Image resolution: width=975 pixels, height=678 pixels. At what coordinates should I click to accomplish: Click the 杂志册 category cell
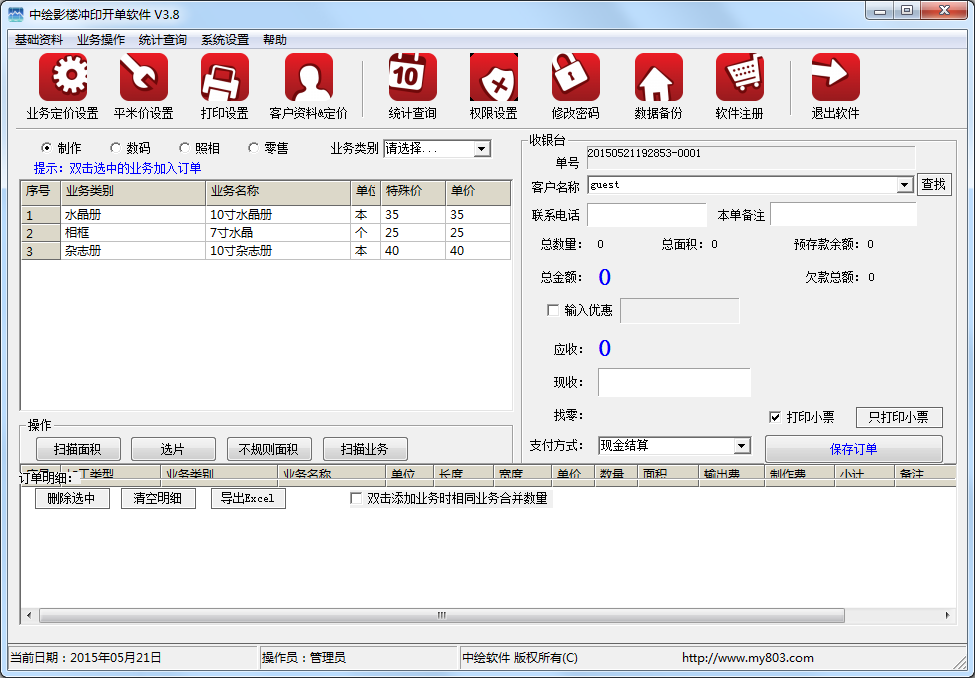[x=133, y=251]
